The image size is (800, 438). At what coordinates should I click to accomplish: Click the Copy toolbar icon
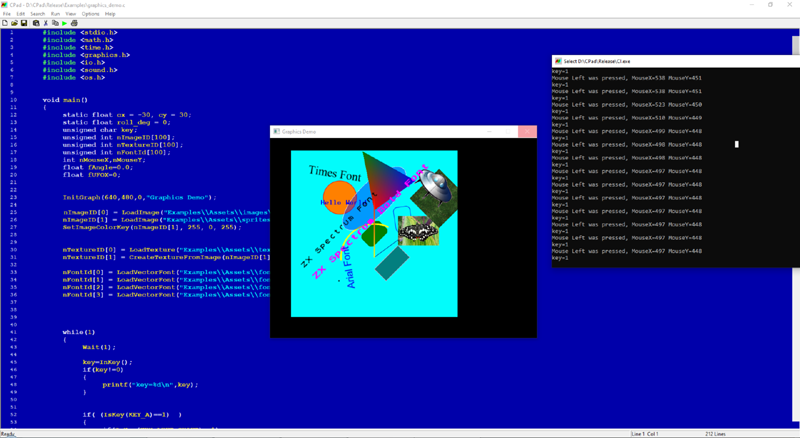[x=54, y=22]
